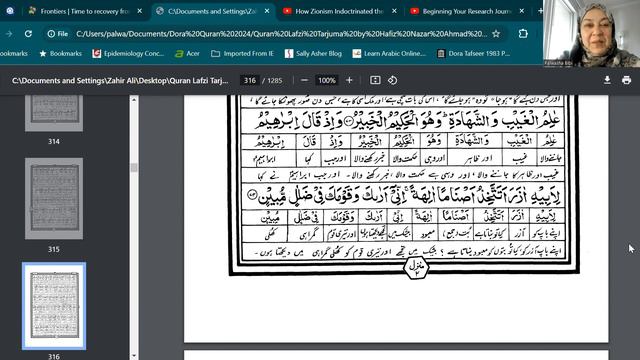
Task: Select page 315 thumbnail
Action: (54, 198)
